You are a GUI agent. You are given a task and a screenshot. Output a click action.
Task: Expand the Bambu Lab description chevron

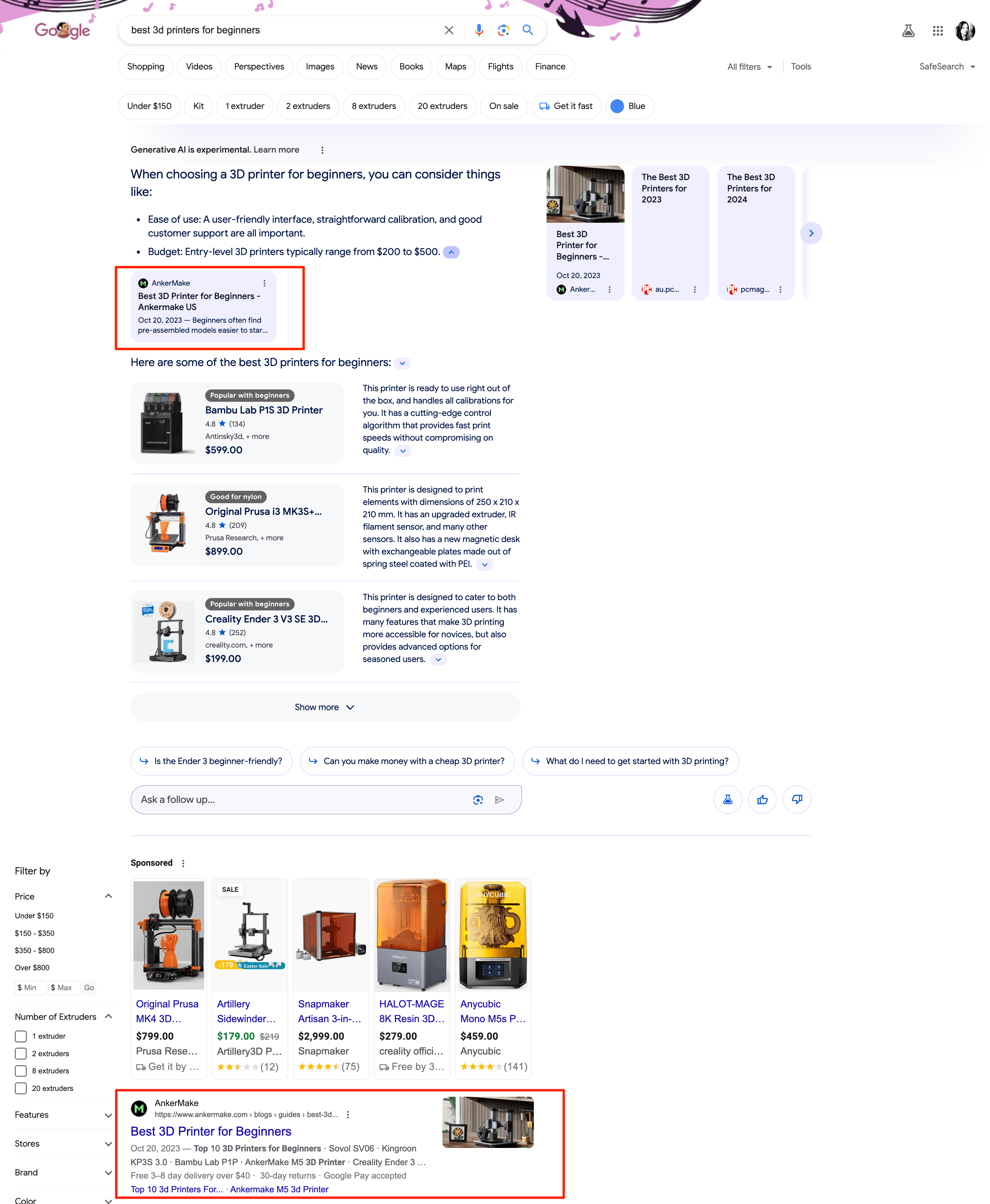point(403,451)
